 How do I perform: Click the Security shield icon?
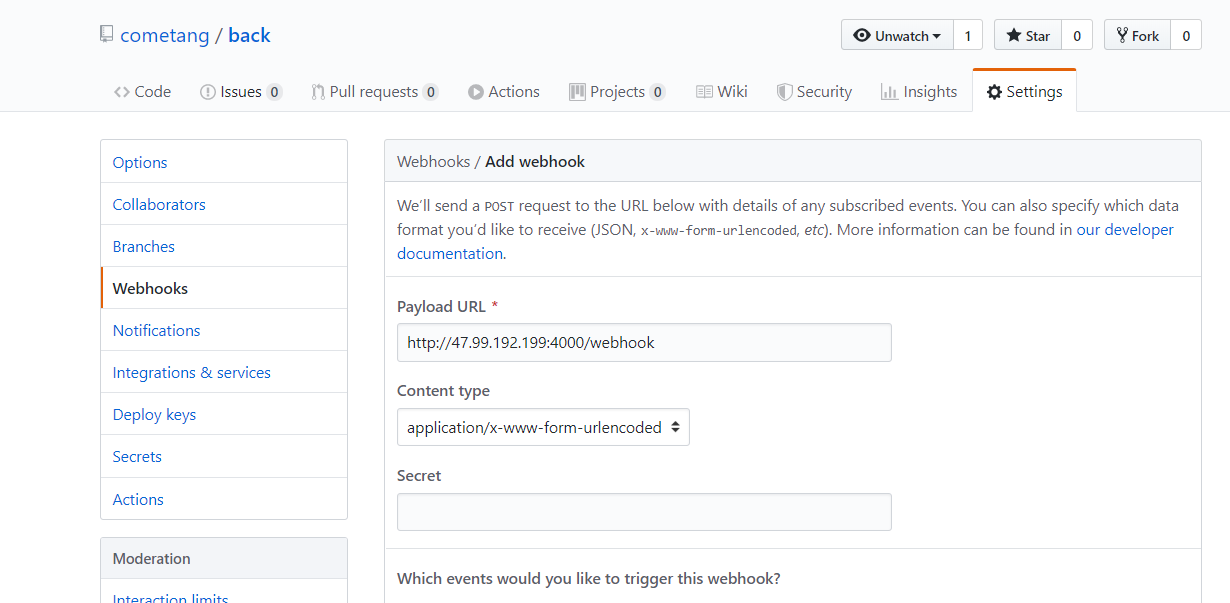(x=785, y=92)
